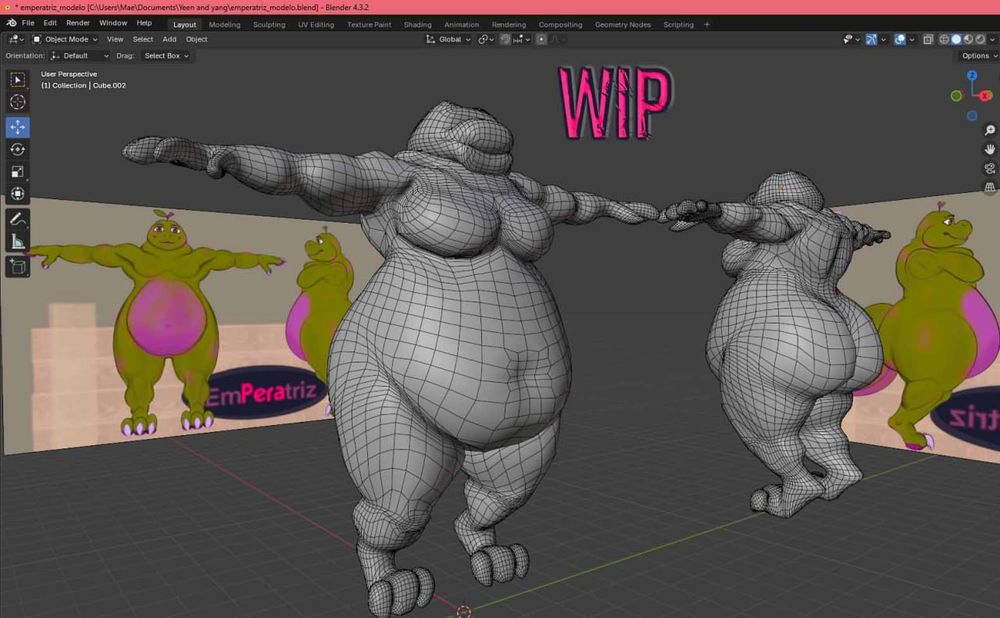Select the Measure tool

[18, 242]
